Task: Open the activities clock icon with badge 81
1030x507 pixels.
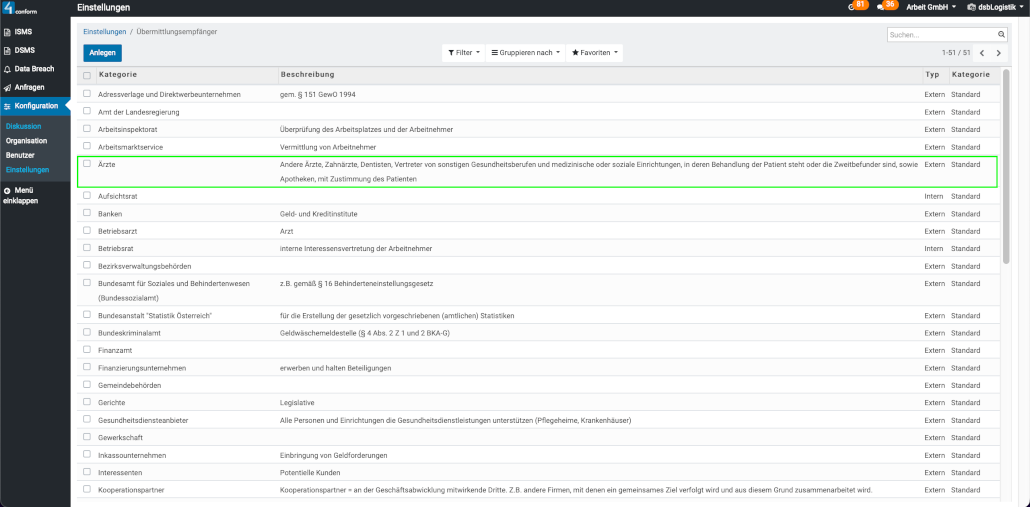Action: [x=852, y=7]
